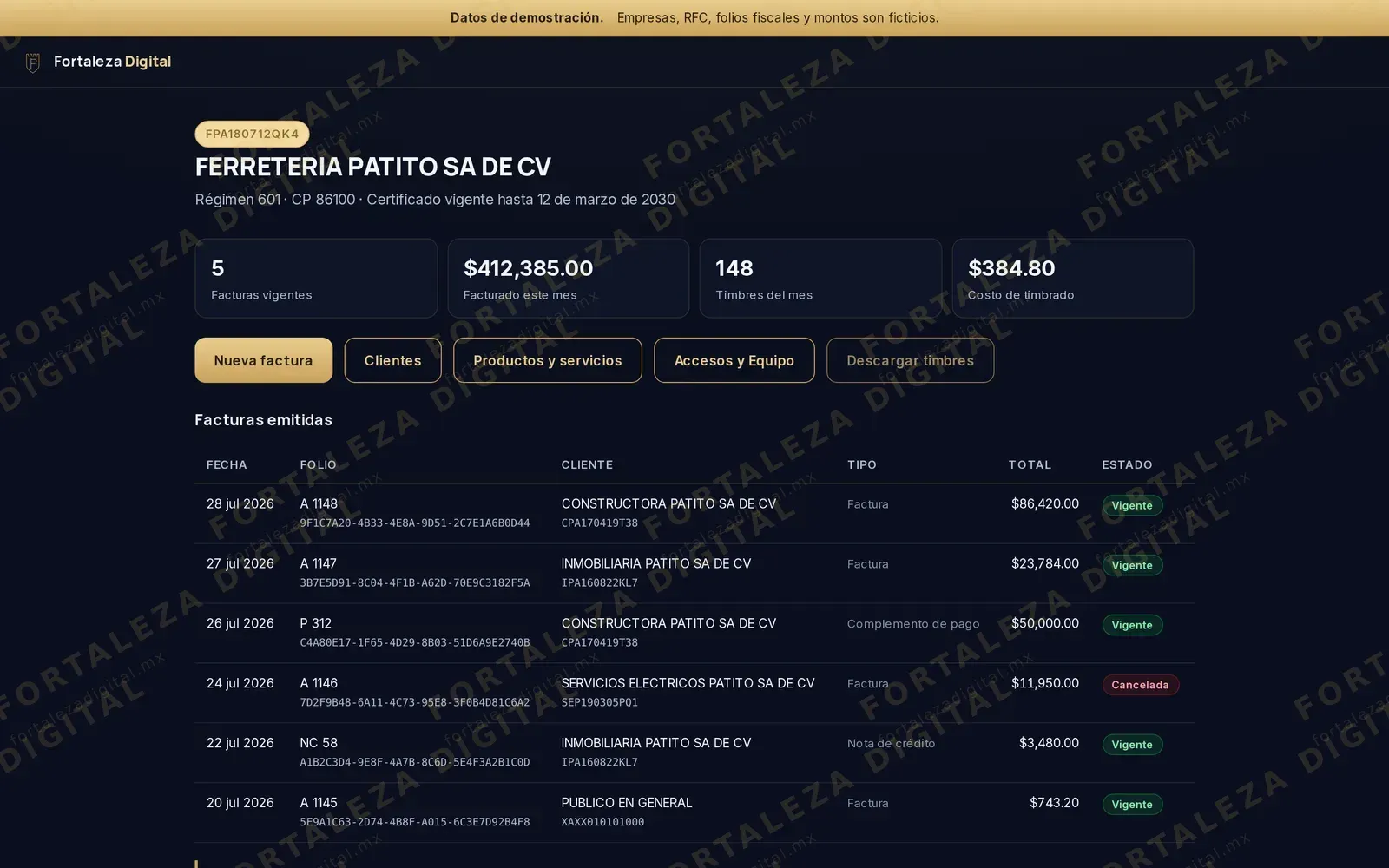Click the Costo de timbrado card

[1073, 279]
